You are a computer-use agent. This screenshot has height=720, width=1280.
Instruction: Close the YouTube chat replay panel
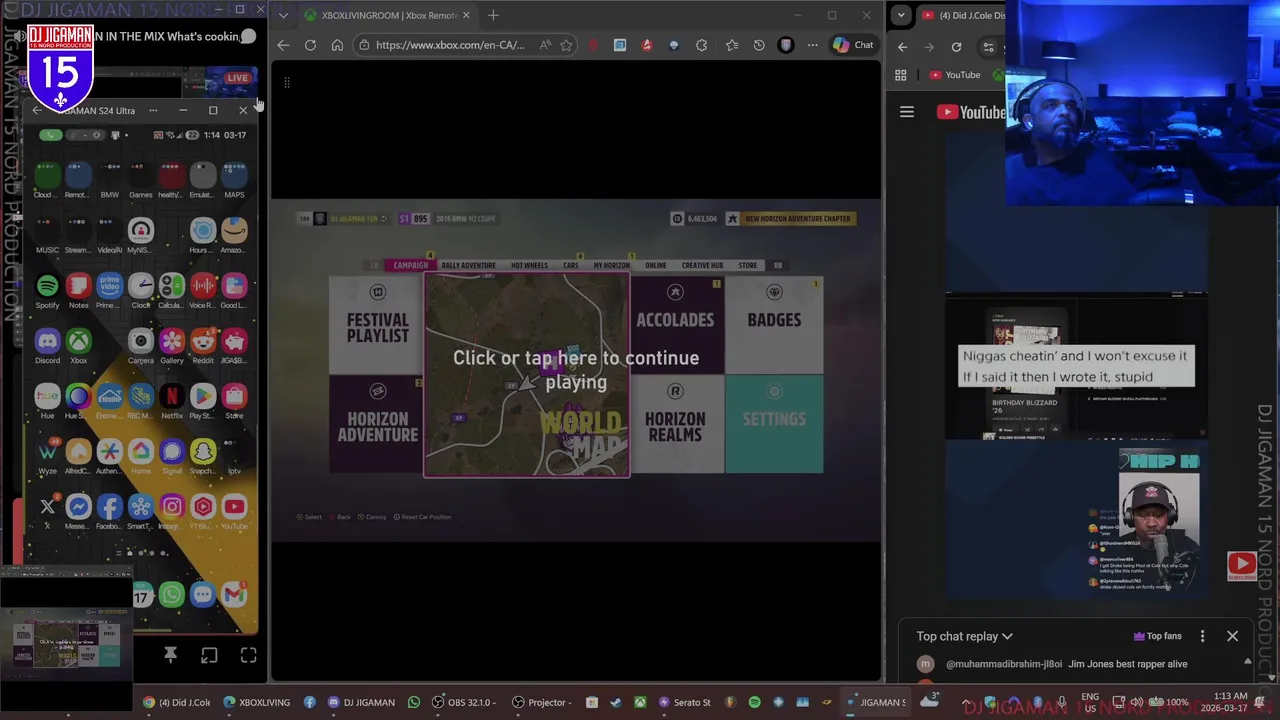[x=1232, y=636]
